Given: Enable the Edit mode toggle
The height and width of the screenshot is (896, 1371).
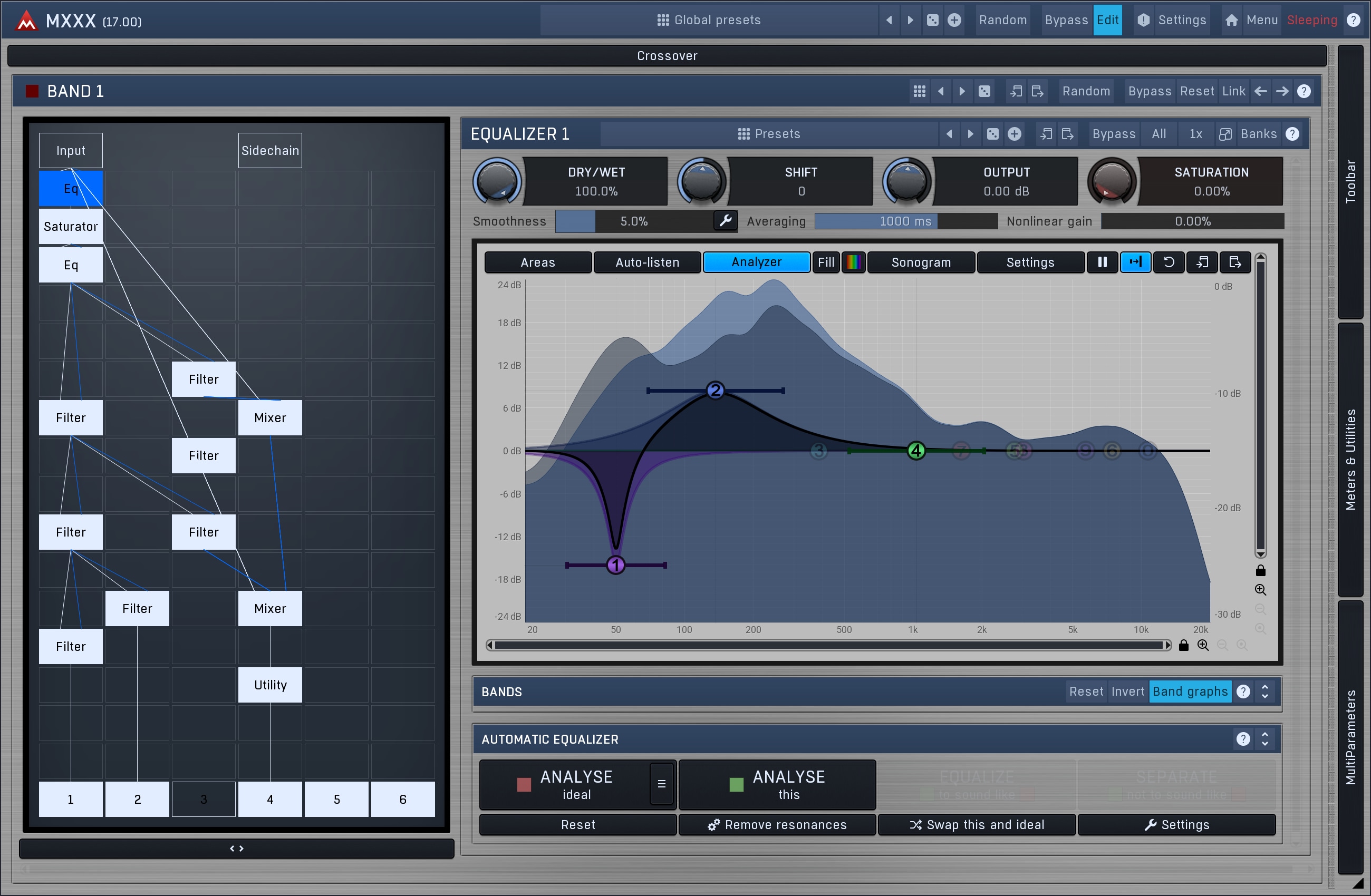Looking at the screenshot, I should [1107, 20].
